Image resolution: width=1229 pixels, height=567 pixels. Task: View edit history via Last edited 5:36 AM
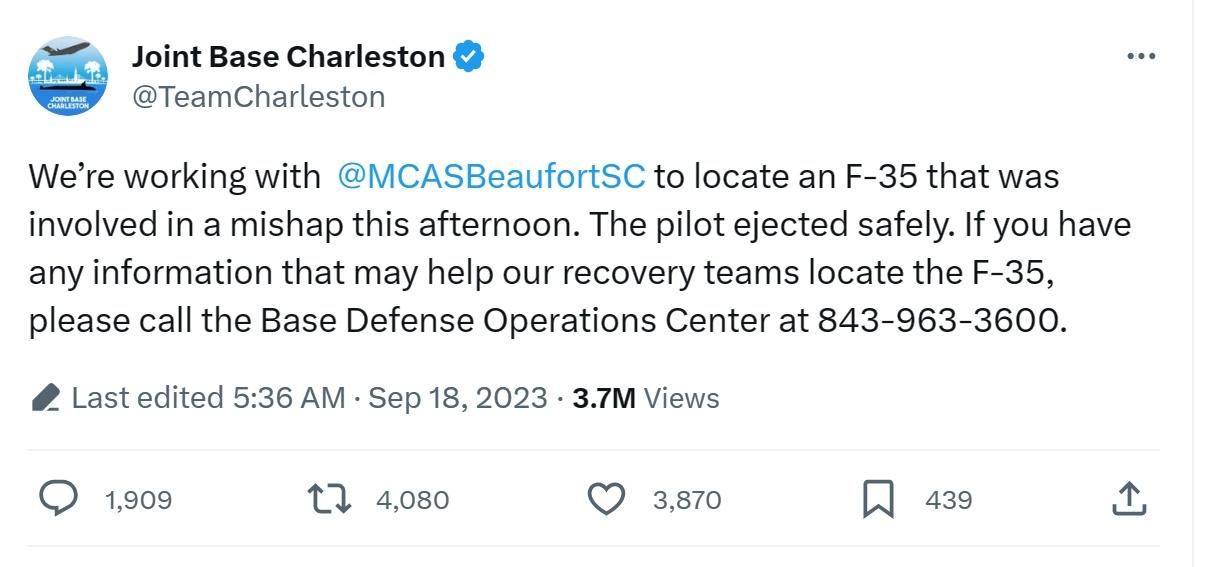[x=208, y=398]
